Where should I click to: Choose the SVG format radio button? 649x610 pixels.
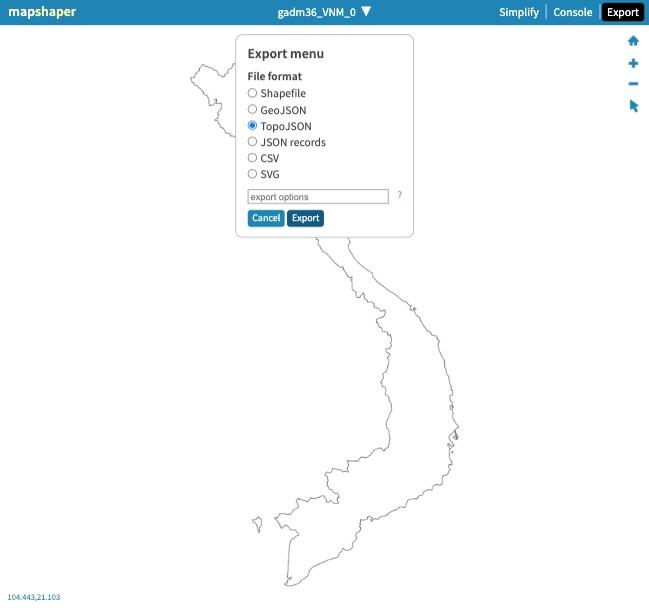(252, 174)
